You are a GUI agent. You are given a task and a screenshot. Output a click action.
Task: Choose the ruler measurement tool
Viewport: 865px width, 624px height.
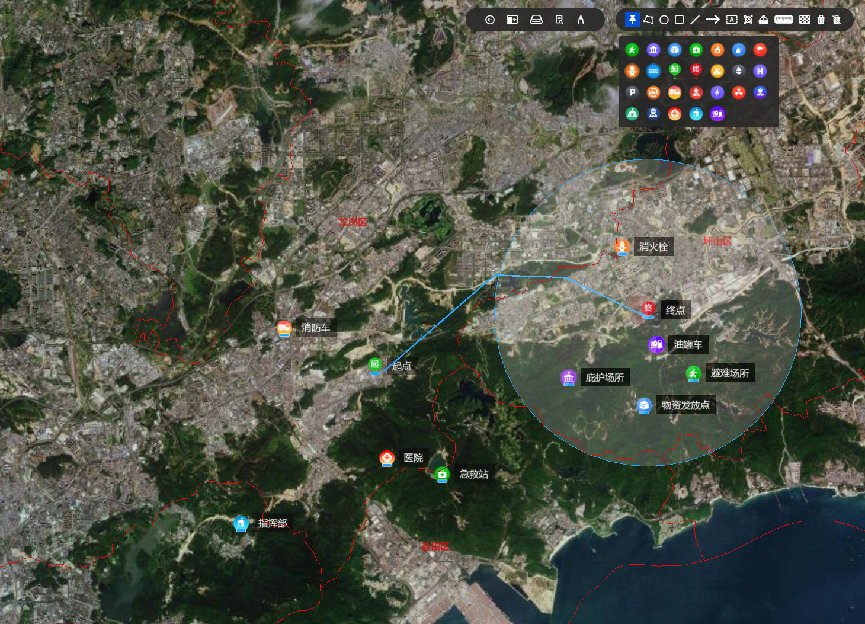(783, 20)
